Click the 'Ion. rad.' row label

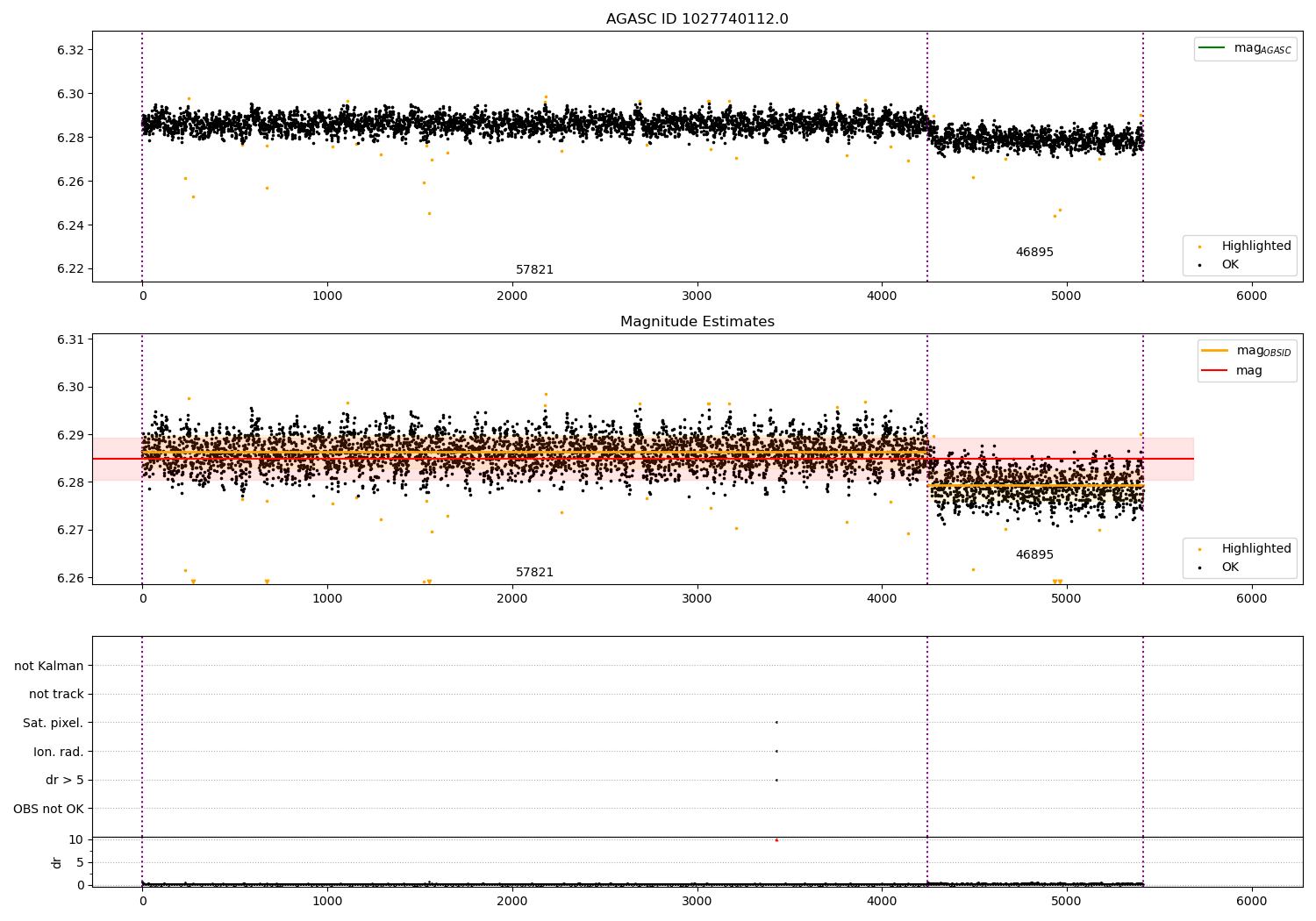(x=59, y=752)
